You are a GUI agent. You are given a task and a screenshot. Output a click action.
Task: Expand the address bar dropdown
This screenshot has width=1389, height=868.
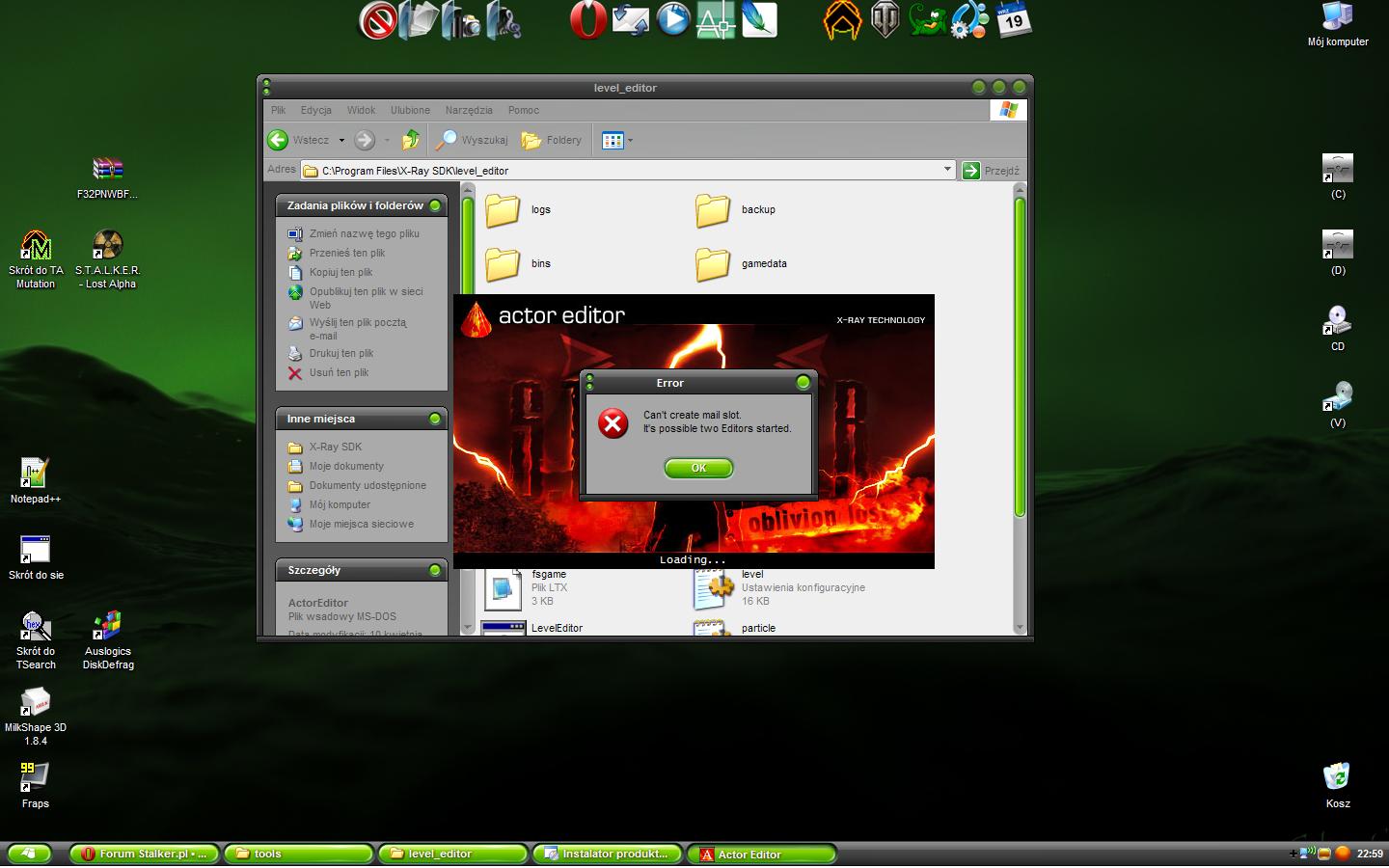947,170
